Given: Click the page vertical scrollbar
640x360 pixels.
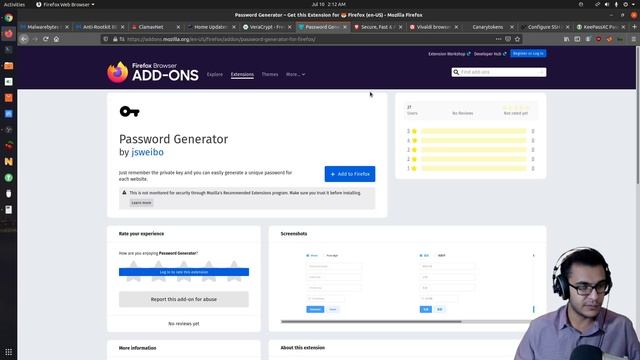Looking at the screenshot, I should pyautogui.click(x=638, y=114).
